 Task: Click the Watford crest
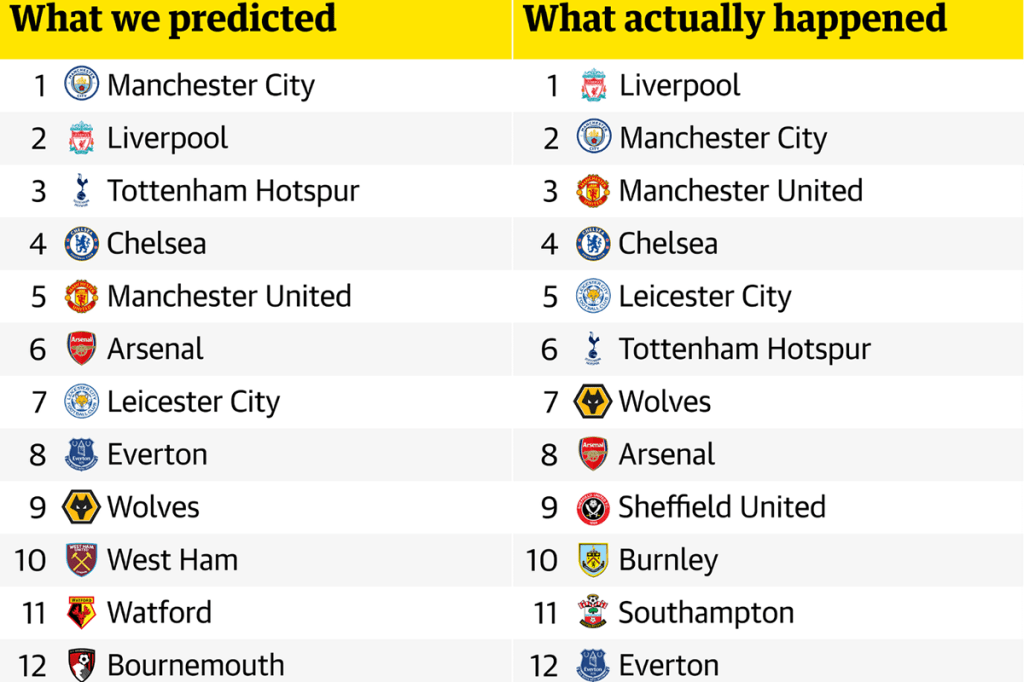click(81, 612)
